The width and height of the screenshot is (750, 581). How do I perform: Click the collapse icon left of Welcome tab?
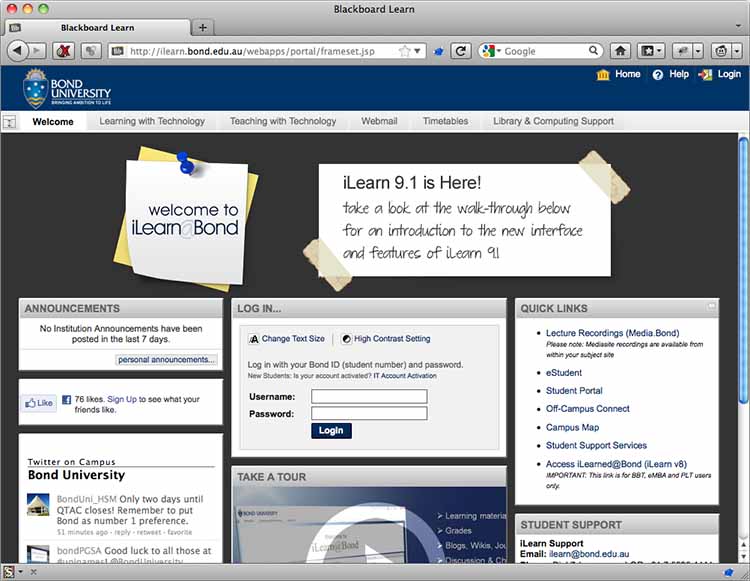(10, 122)
